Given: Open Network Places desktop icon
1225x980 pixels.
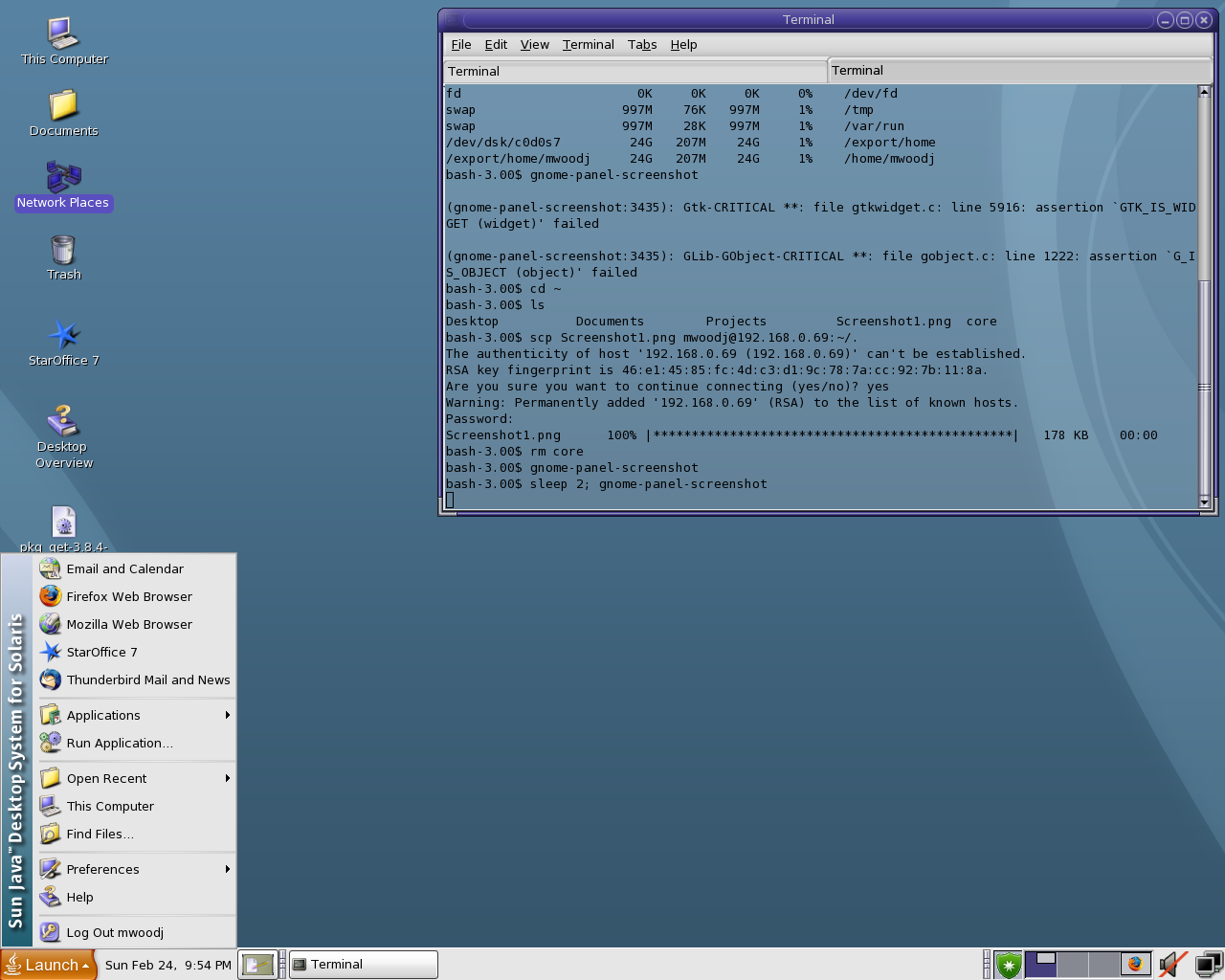Looking at the screenshot, I should pyautogui.click(x=63, y=179).
